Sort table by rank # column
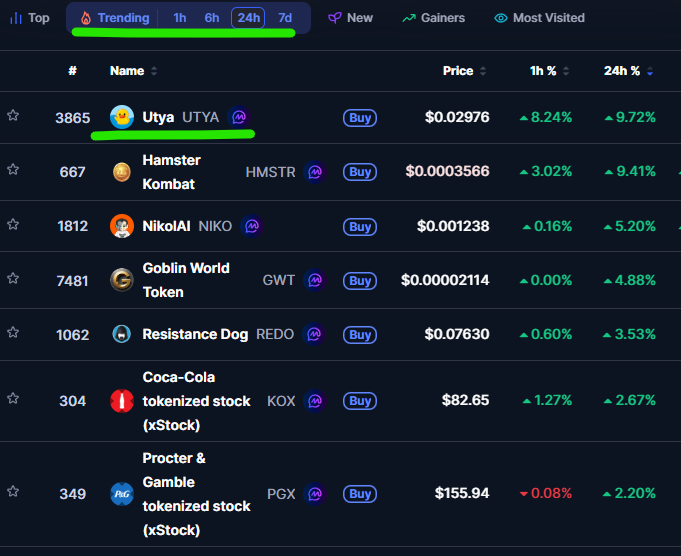Image resolution: width=681 pixels, height=556 pixels. (73, 71)
